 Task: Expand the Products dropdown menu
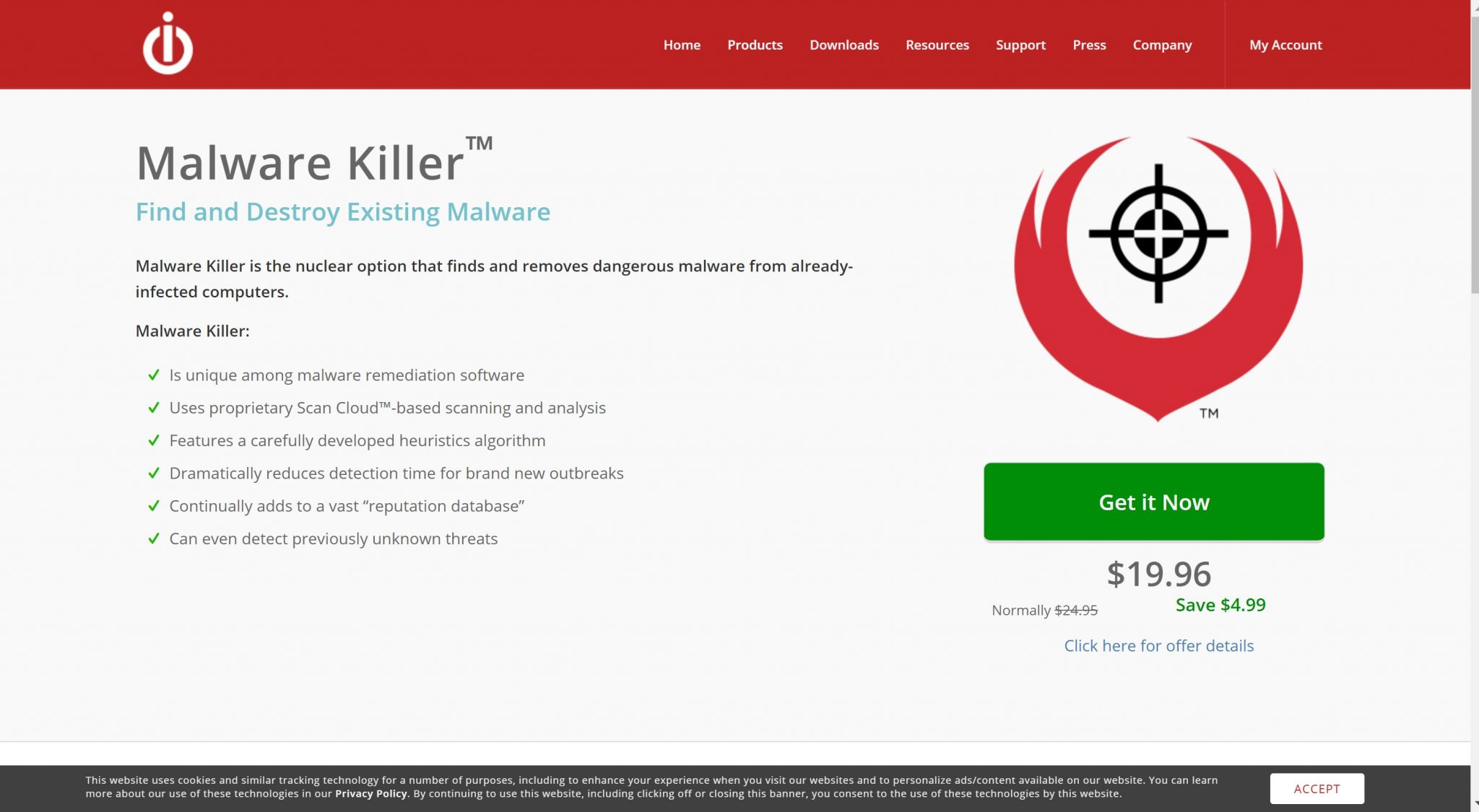(x=755, y=44)
